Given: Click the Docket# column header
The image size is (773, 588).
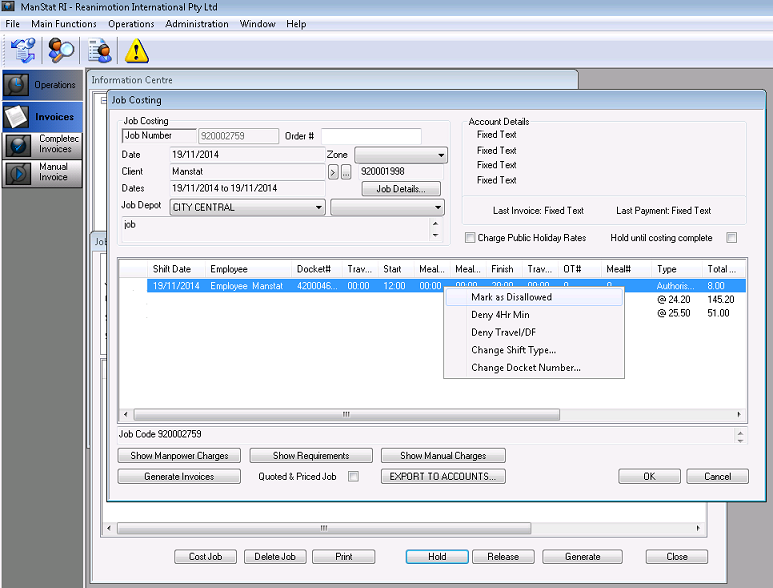Looking at the screenshot, I should pos(317,269).
